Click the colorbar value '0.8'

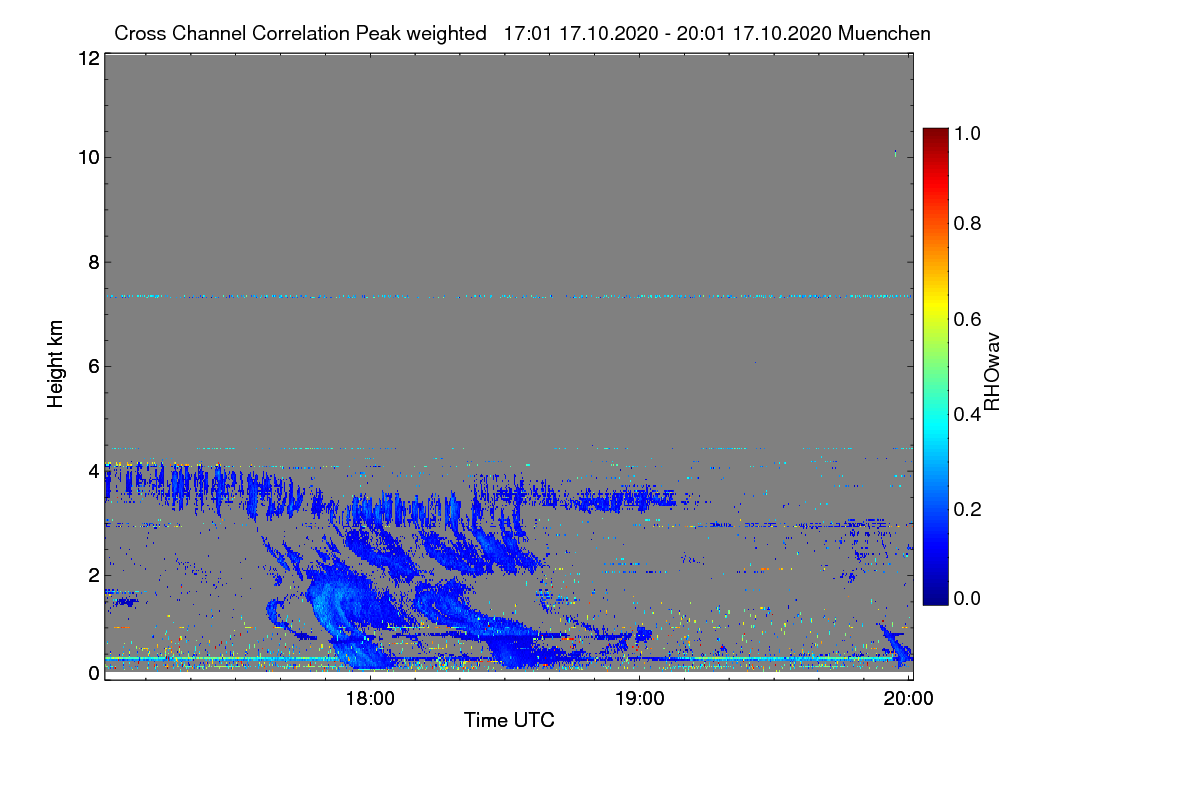(x=968, y=223)
